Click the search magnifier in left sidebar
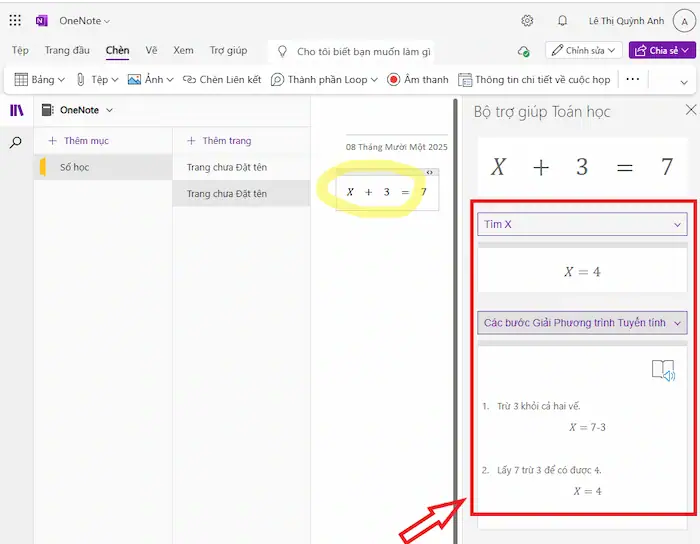 [x=16, y=143]
